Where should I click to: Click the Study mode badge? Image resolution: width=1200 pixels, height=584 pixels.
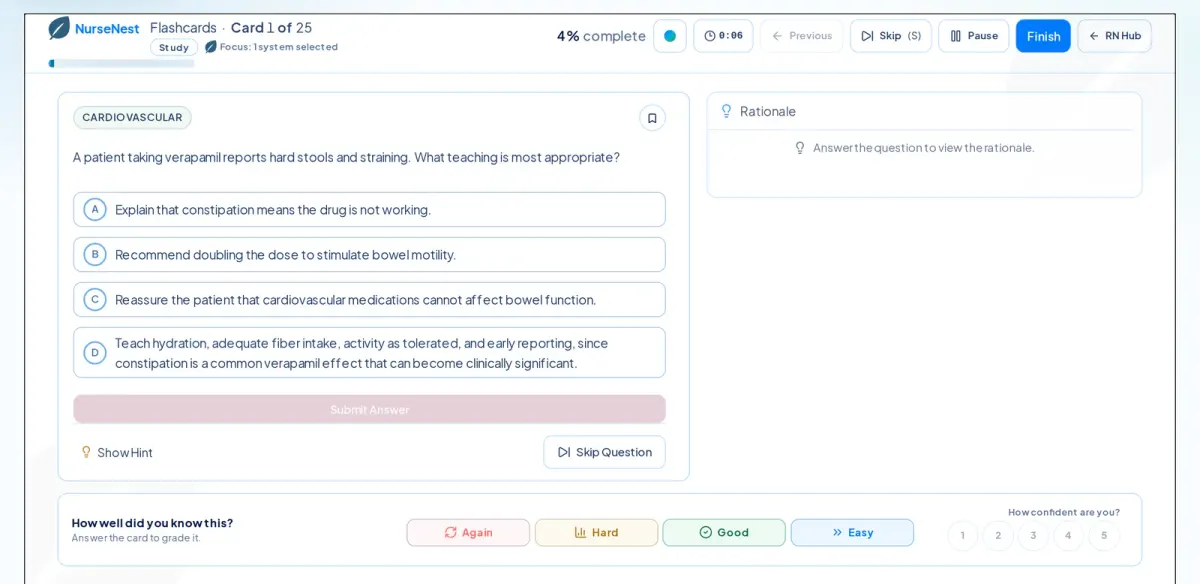pyautogui.click(x=174, y=47)
